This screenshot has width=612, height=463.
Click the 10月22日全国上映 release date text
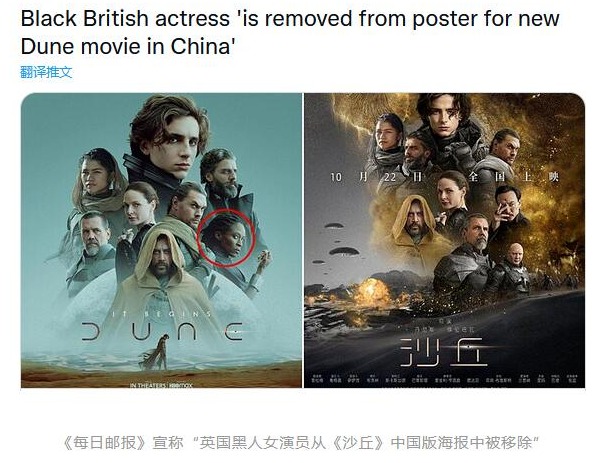(445, 177)
